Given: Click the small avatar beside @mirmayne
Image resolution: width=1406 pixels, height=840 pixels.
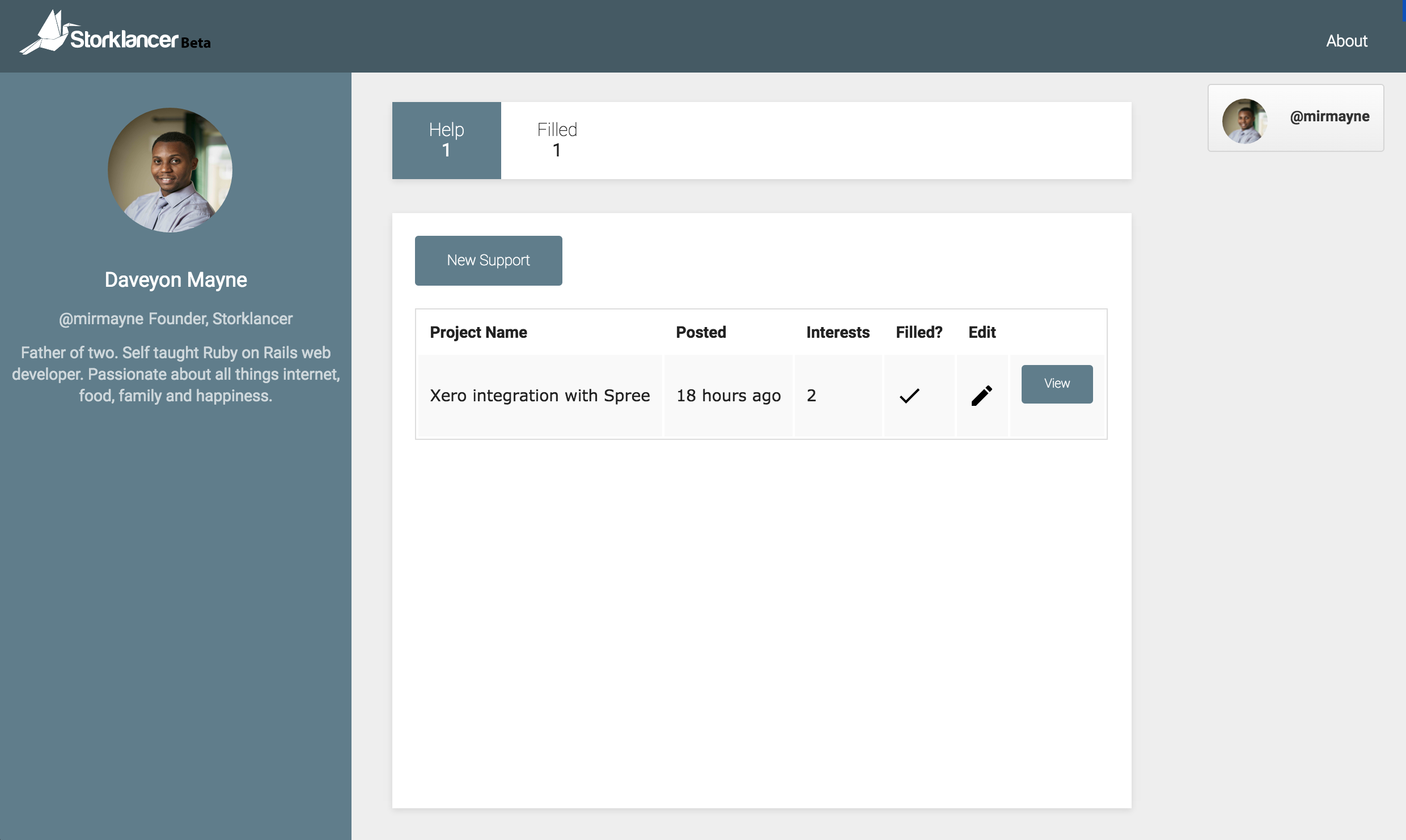Looking at the screenshot, I should (x=1244, y=121).
